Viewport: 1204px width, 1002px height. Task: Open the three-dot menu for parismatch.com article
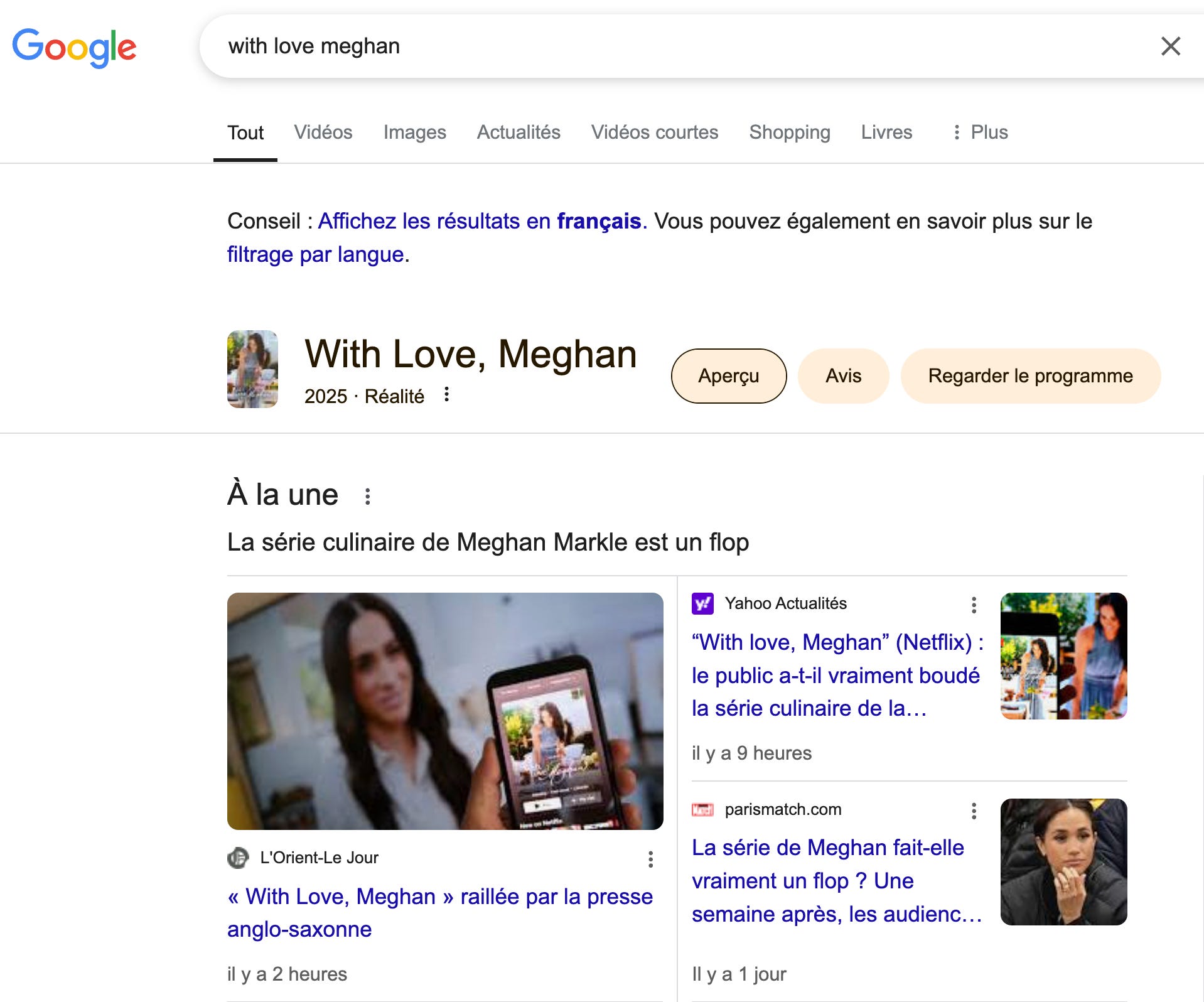point(974,811)
